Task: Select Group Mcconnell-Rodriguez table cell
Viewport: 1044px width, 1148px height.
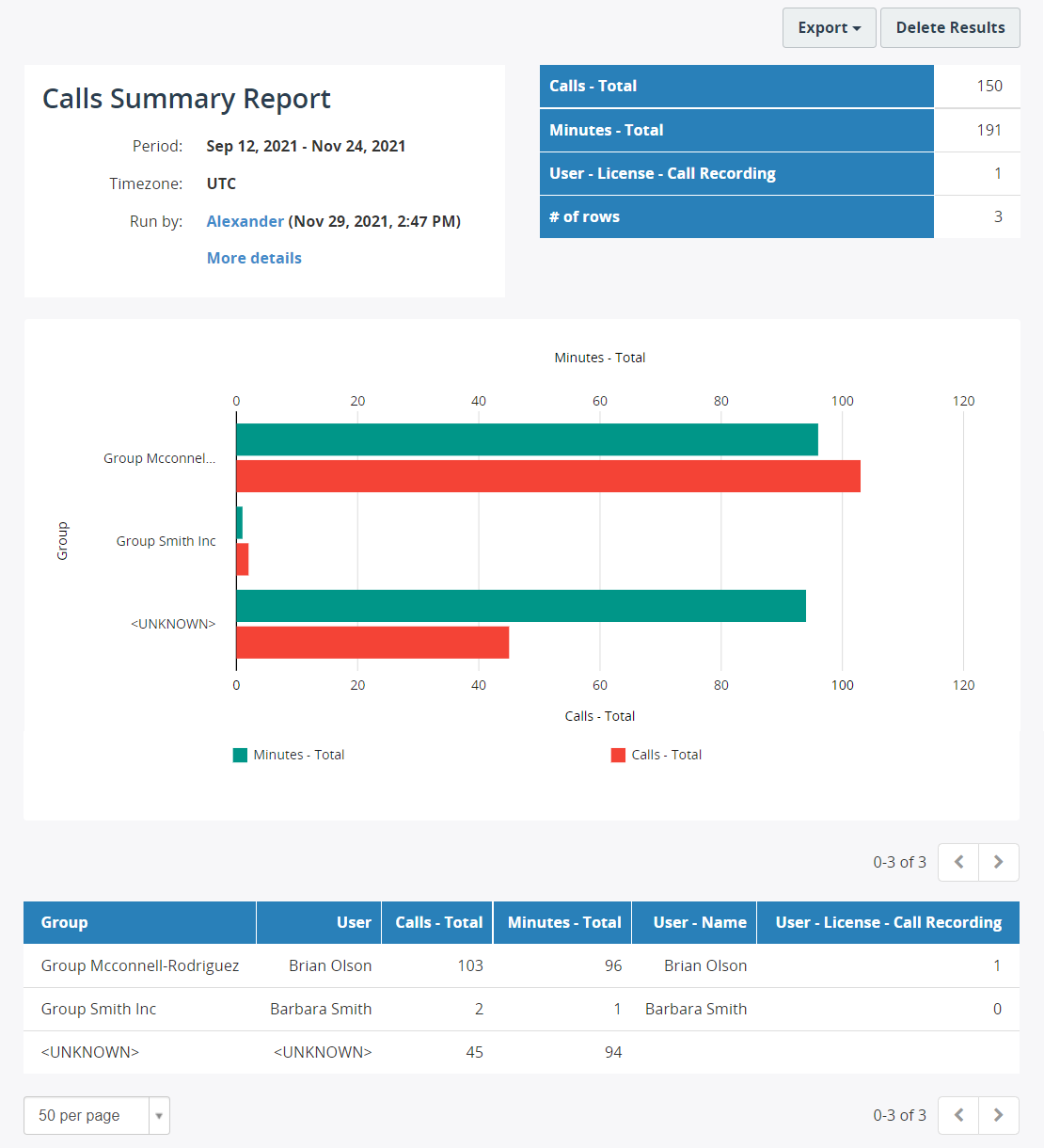Action: (x=140, y=965)
